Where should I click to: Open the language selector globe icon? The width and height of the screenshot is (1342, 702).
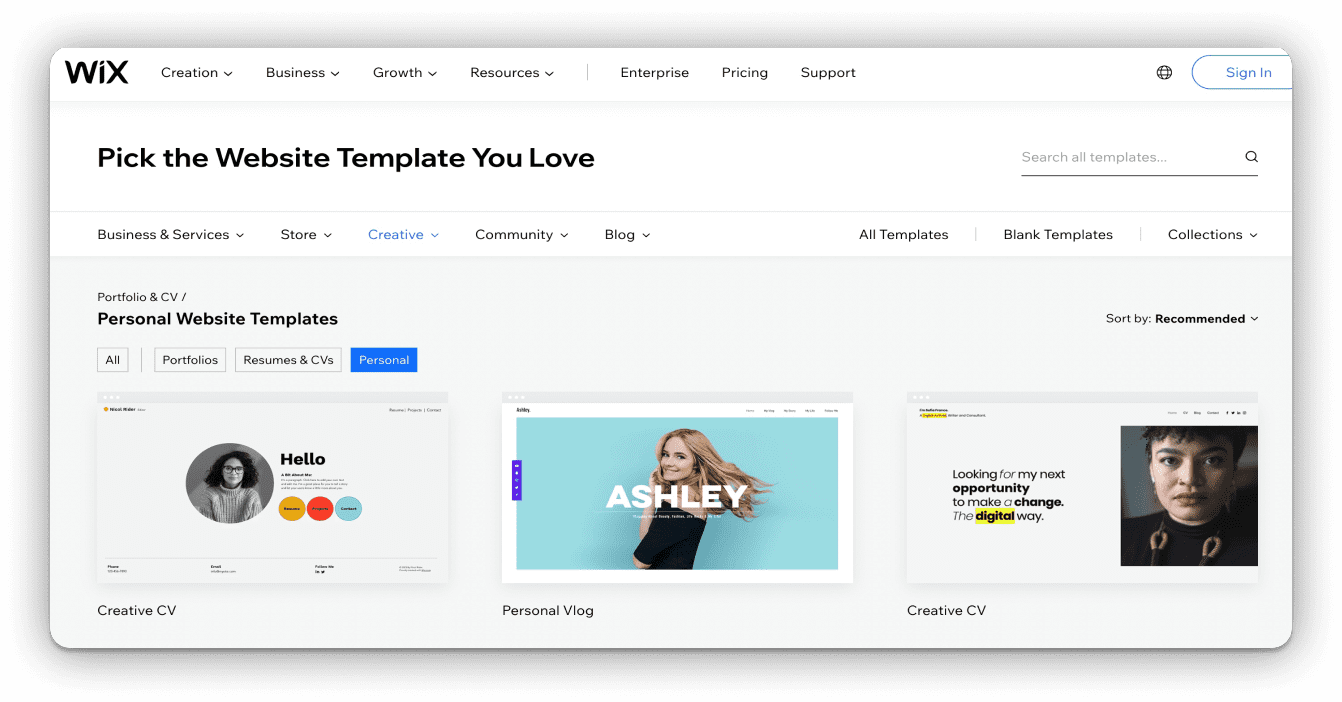click(x=1163, y=72)
